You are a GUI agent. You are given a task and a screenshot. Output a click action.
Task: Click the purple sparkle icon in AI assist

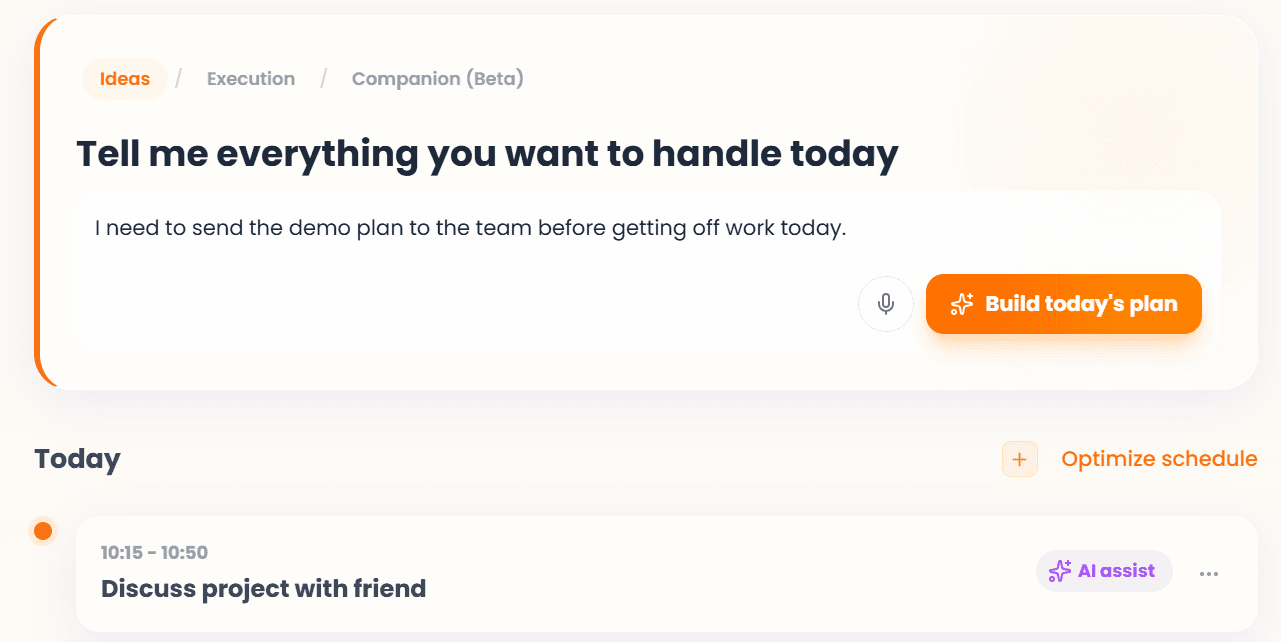pos(1060,571)
